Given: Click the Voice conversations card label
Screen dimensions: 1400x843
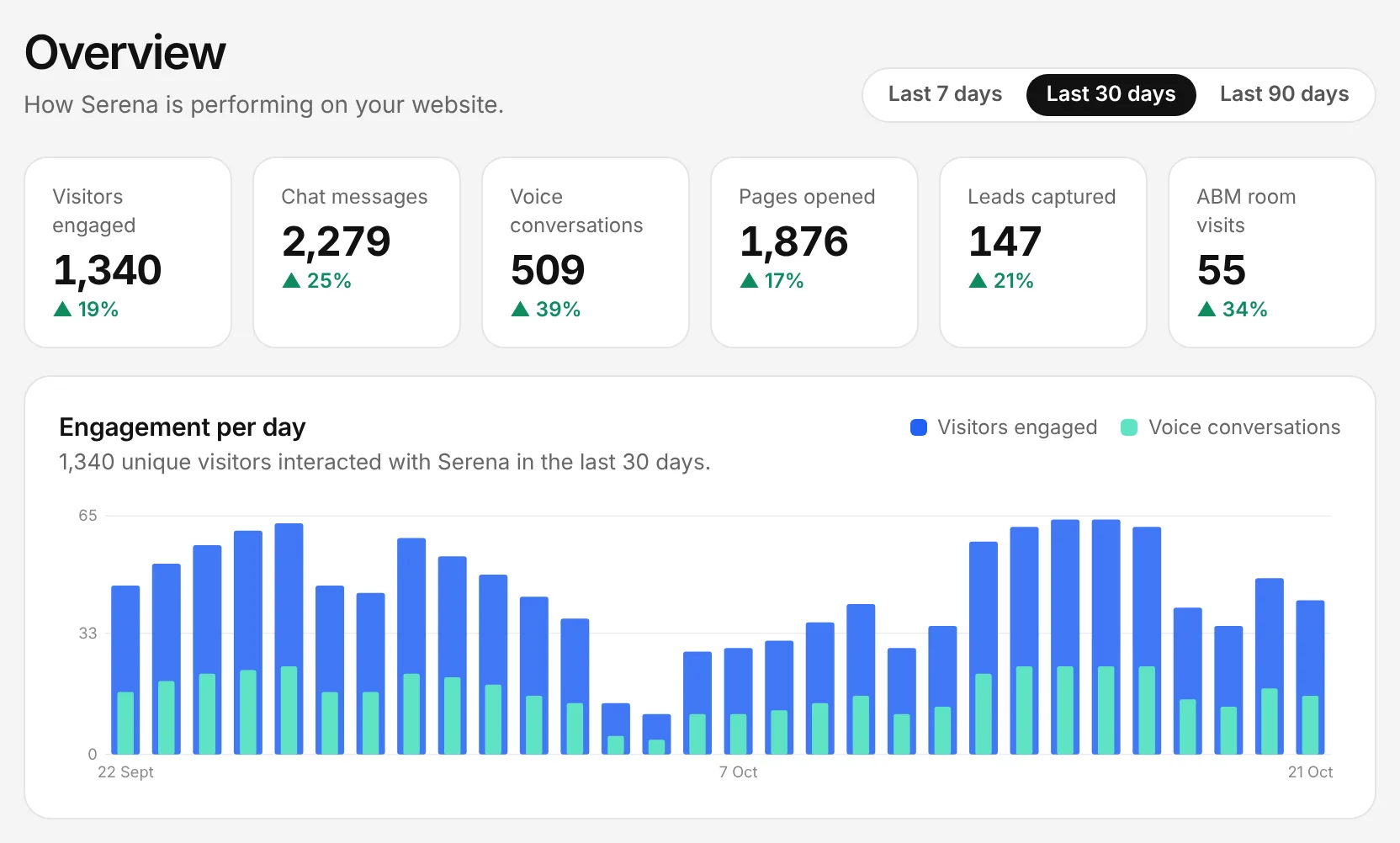Looking at the screenshot, I should pyautogui.click(x=576, y=211).
